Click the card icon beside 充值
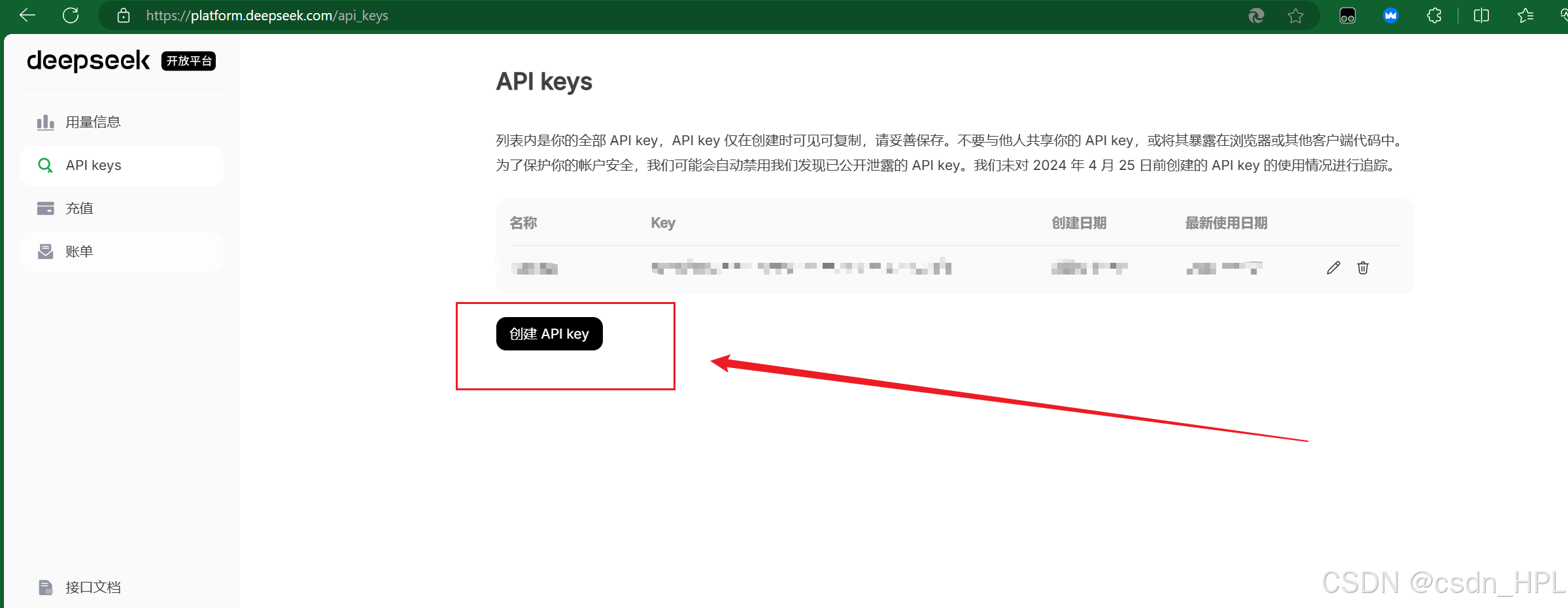This screenshot has height=608, width=1568. tap(45, 209)
